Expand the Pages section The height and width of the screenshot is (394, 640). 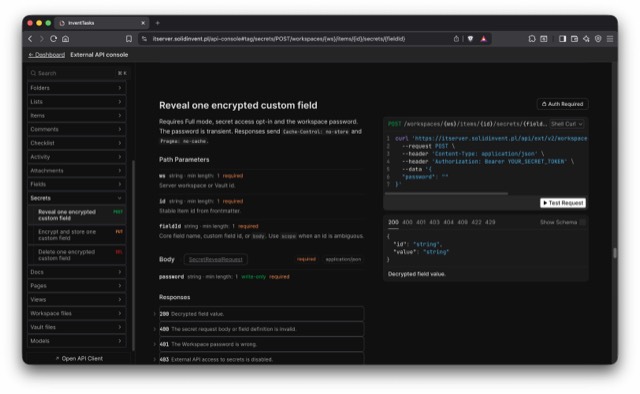click(x=76, y=286)
